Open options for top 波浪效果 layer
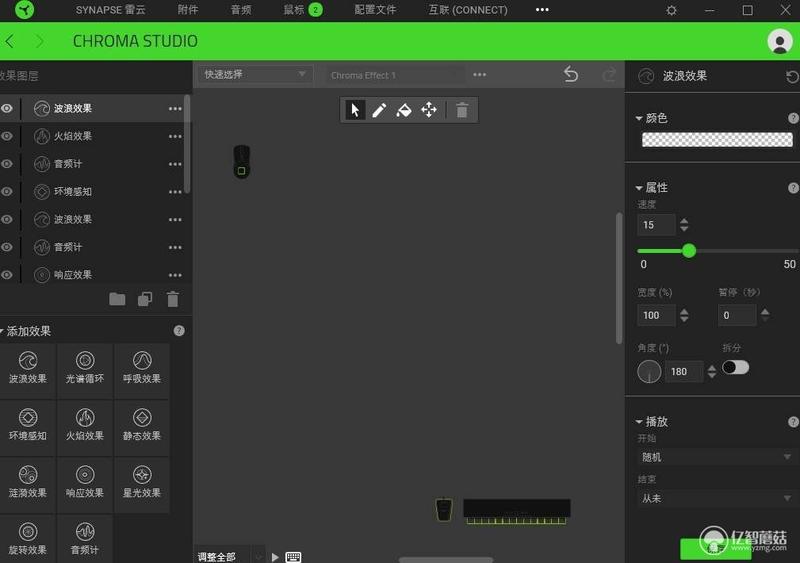800x563 pixels. click(175, 109)
